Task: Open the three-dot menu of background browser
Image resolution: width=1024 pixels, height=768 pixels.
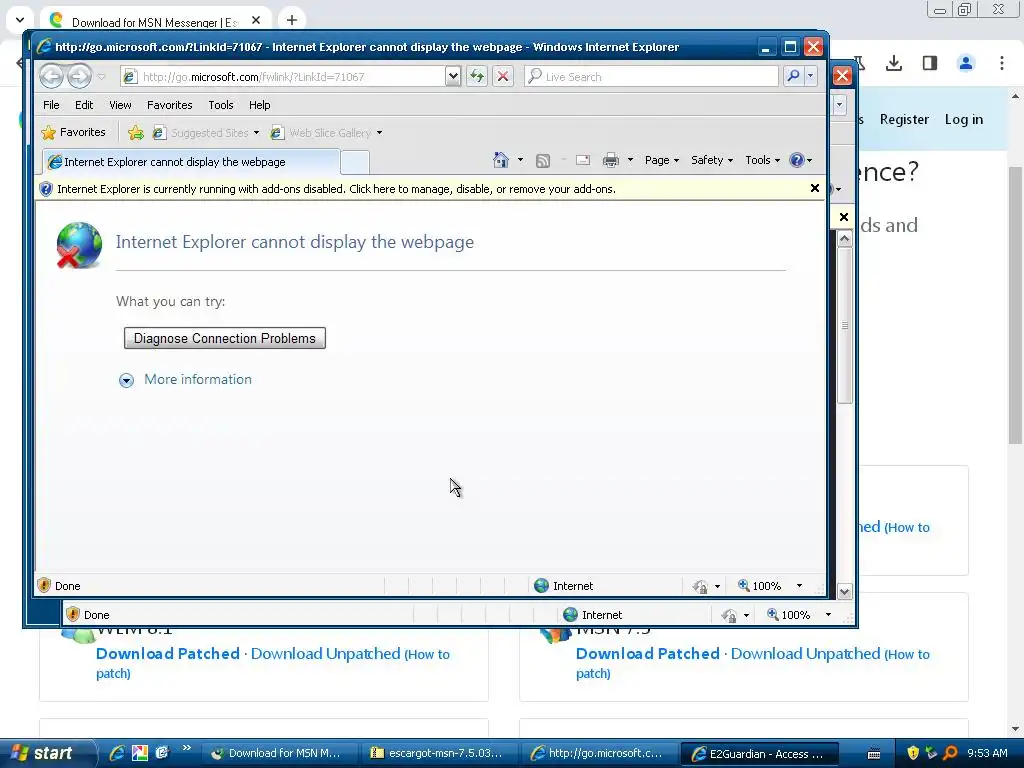Action: [1001, 63]
